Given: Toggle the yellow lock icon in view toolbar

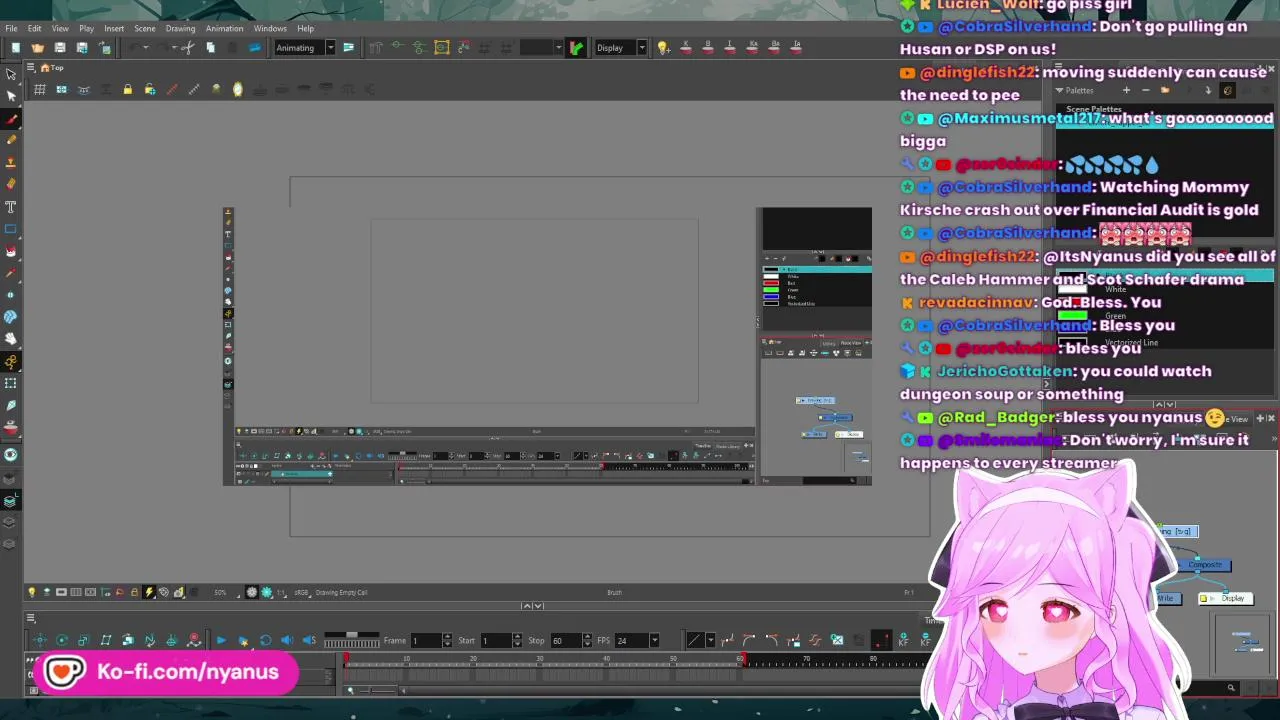Looking at the screenshot, I should (128, 90).
